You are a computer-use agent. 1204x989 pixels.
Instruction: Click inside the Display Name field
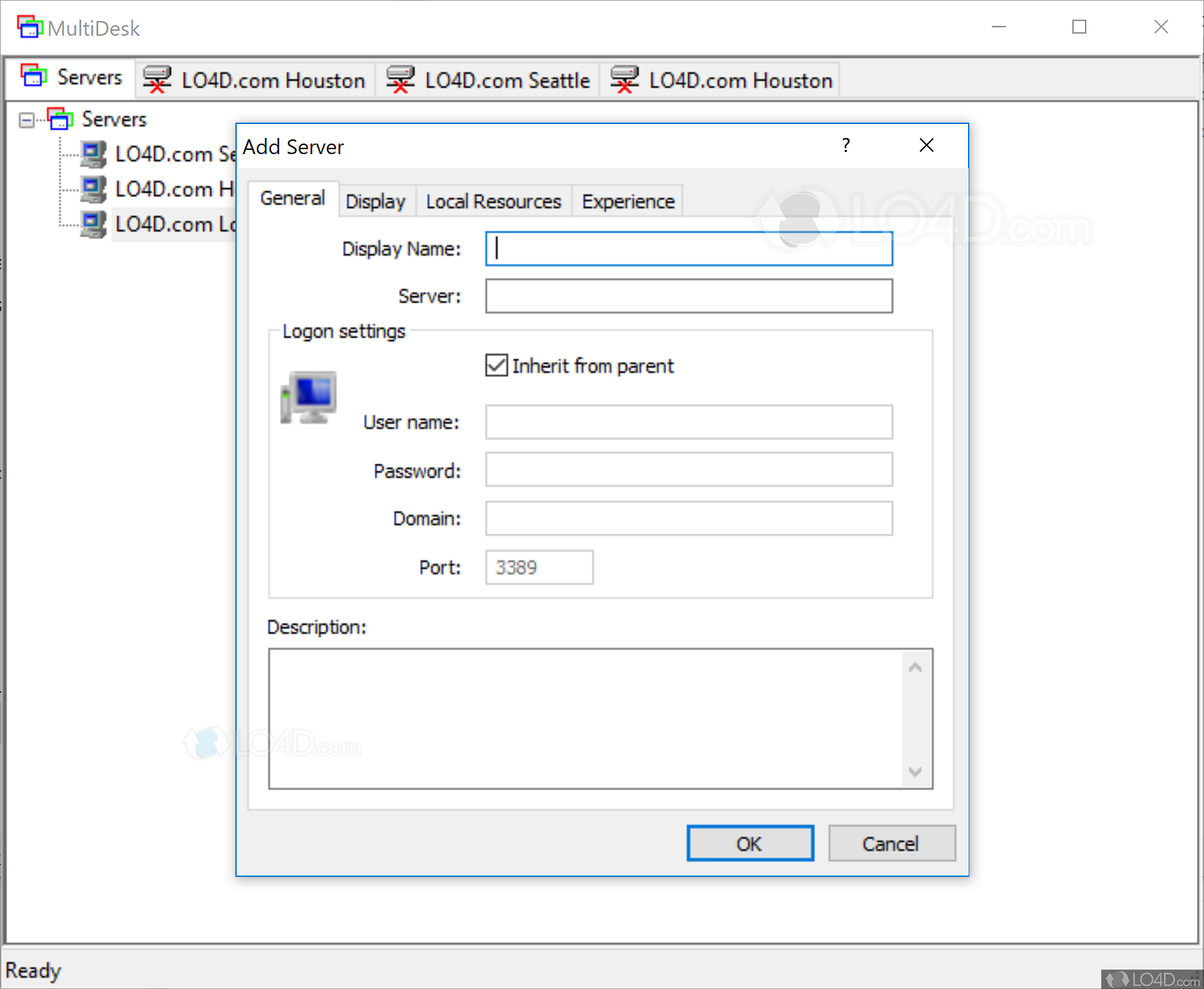click(x=688, y=249)
